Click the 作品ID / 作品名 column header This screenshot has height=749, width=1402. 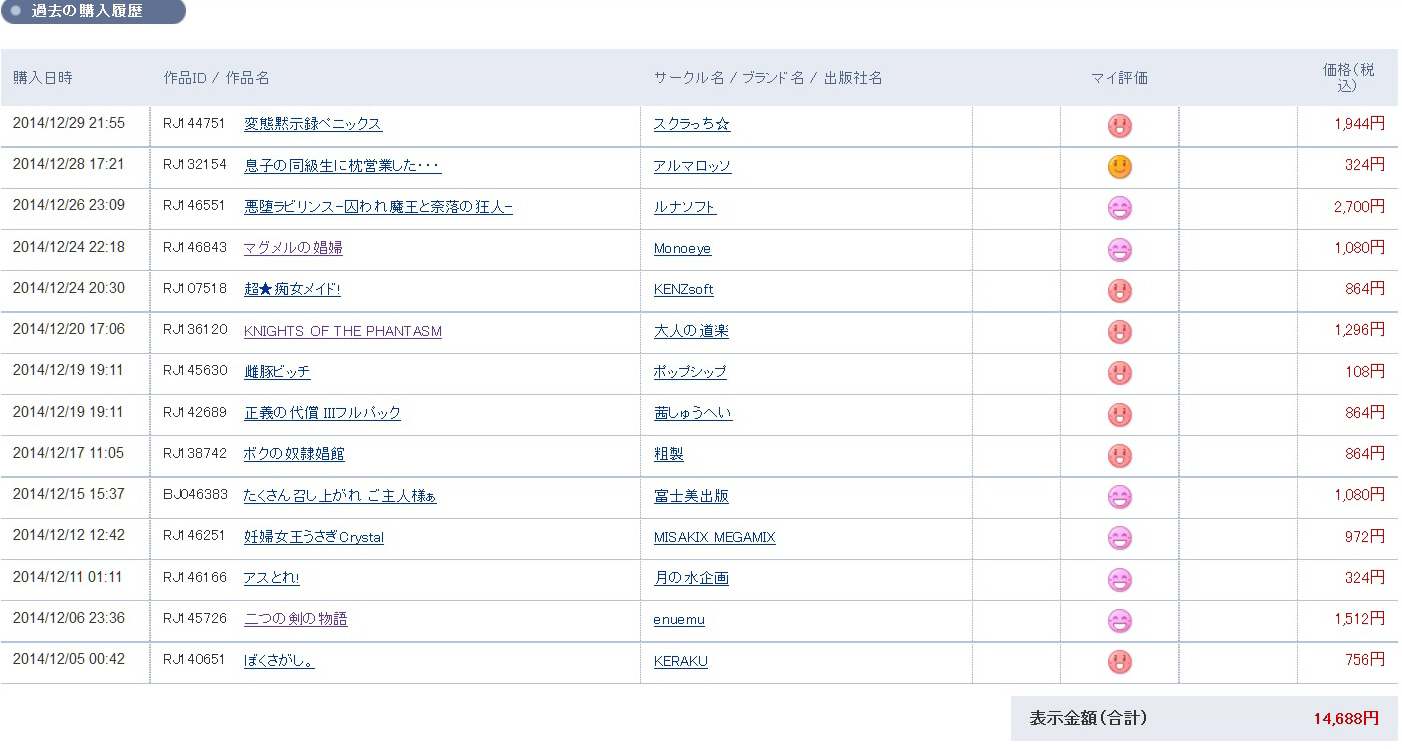217,78
